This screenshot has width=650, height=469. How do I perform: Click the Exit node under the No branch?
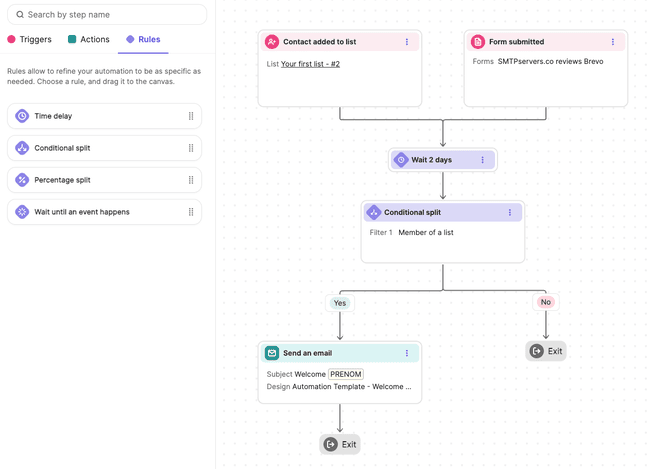click(546, 351)
